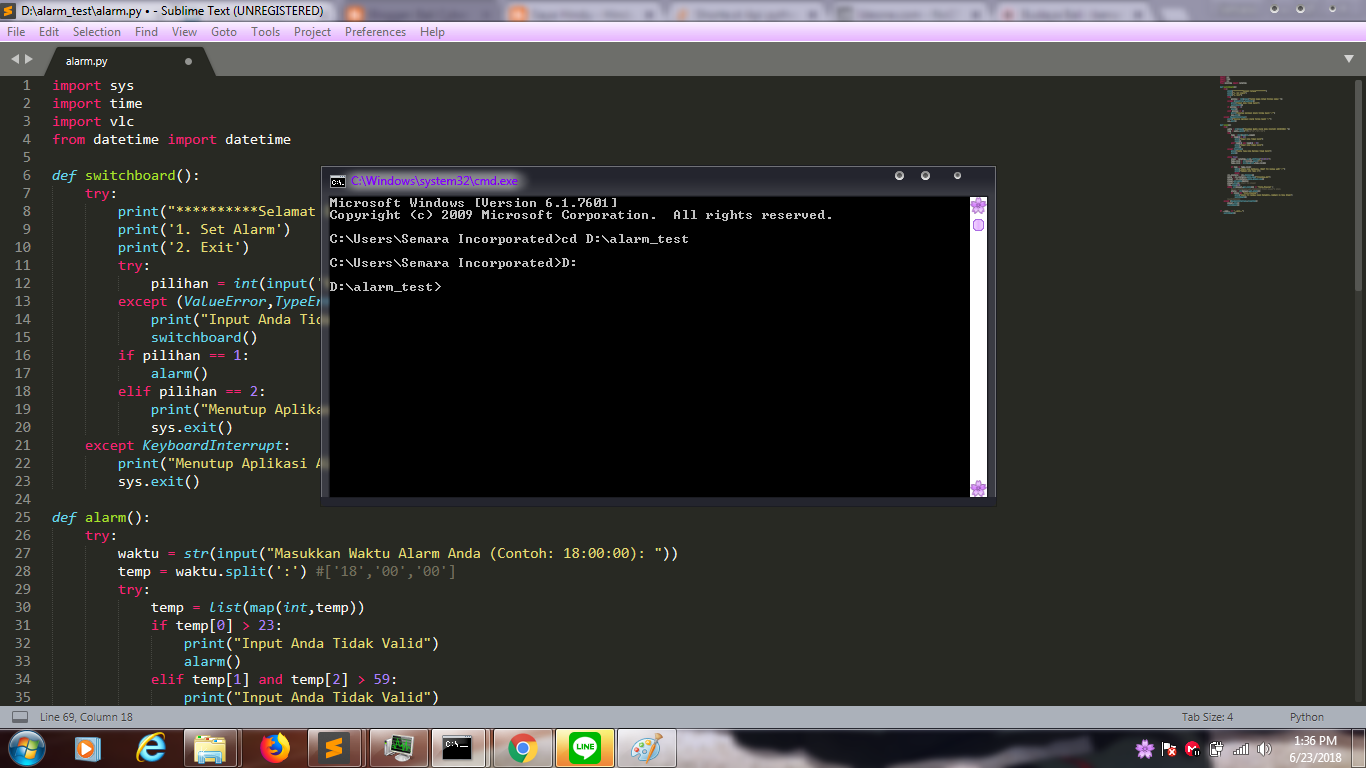The width and height of the screenshot is (1366, 768).
Task: Toggle the side panel switcher in status bar
Action: coord(20,717)
